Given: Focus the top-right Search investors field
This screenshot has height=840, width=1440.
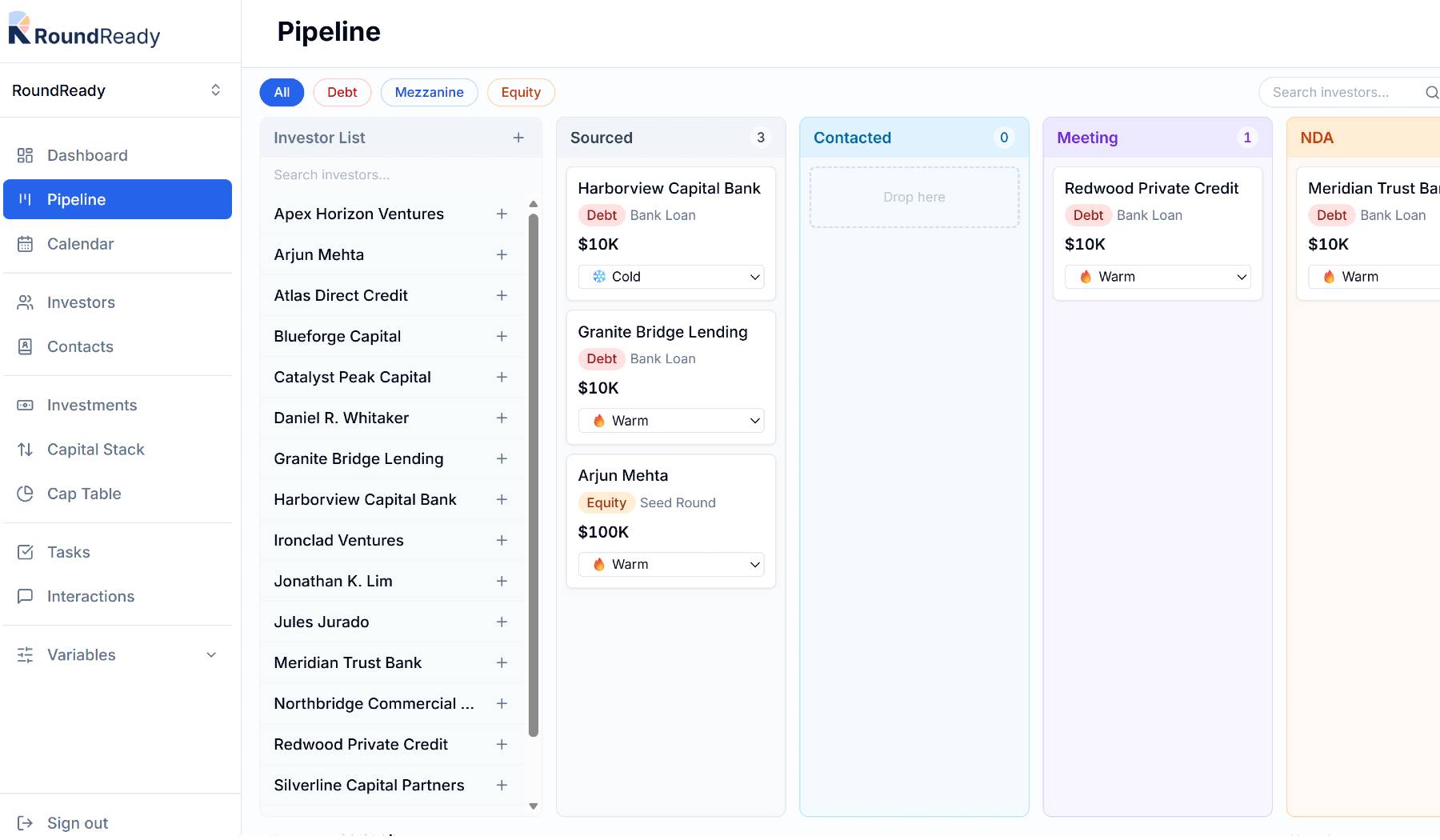Looking at the screenshot, I should [1350, 92].
